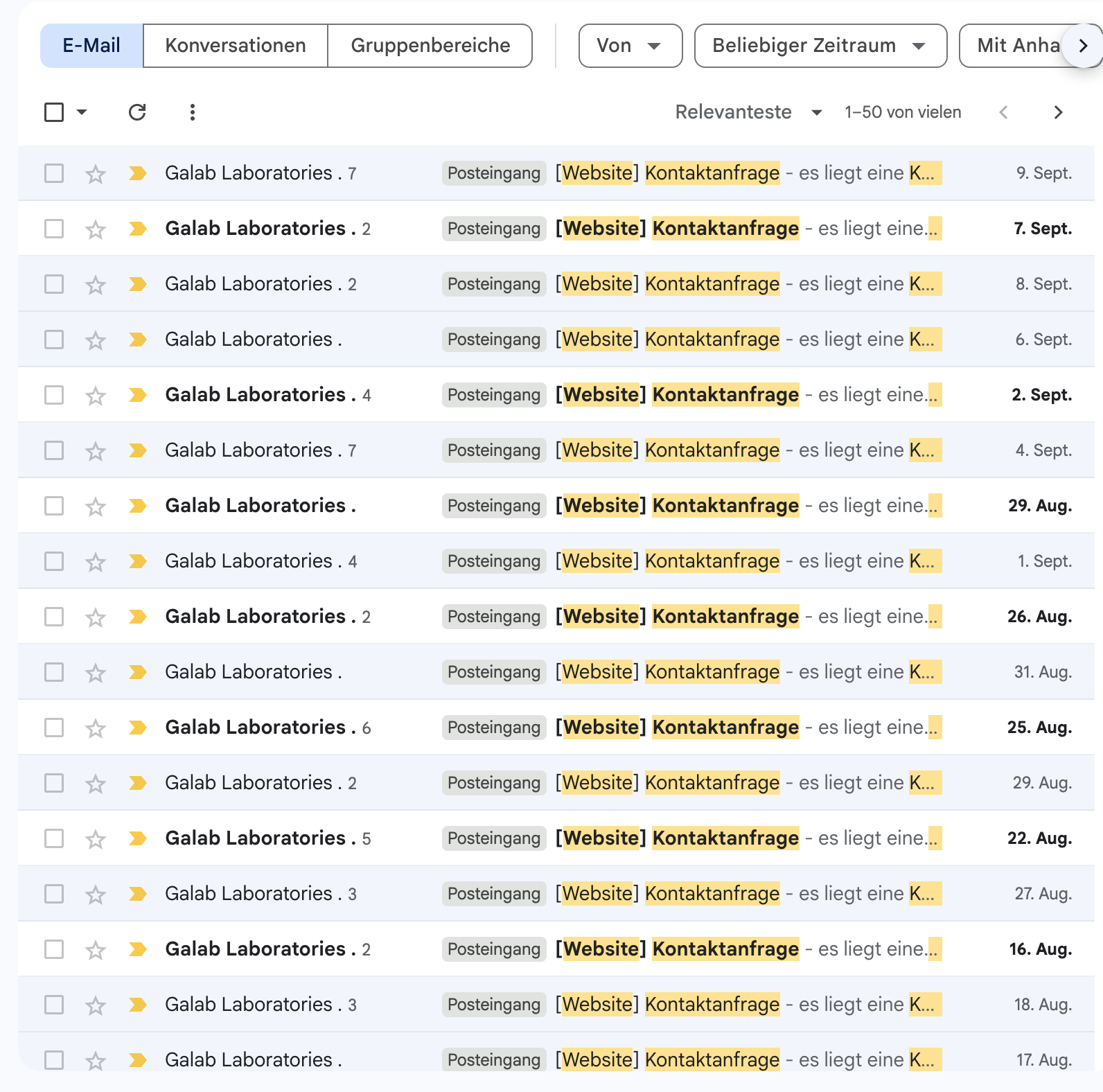The height and width of the screenshot is (1092, 1103).
Task: Switch to the Gruppenbereiche tab
Action: 430,46
